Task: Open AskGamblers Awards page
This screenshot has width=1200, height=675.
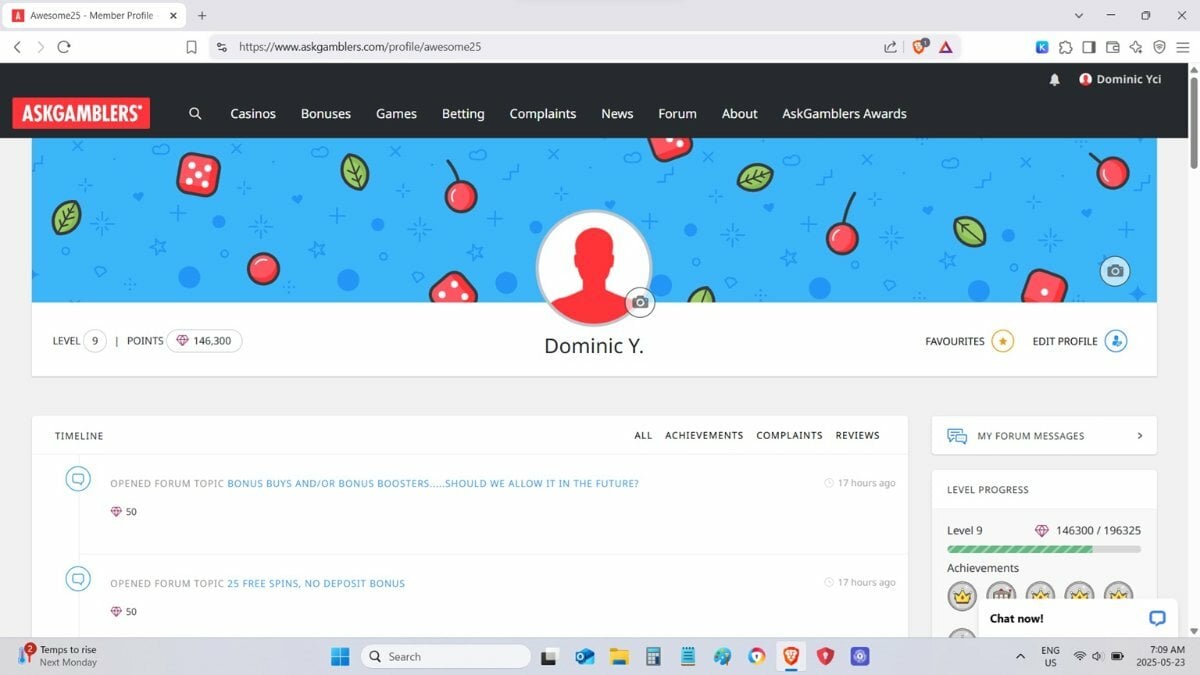Action: point(844,114)
